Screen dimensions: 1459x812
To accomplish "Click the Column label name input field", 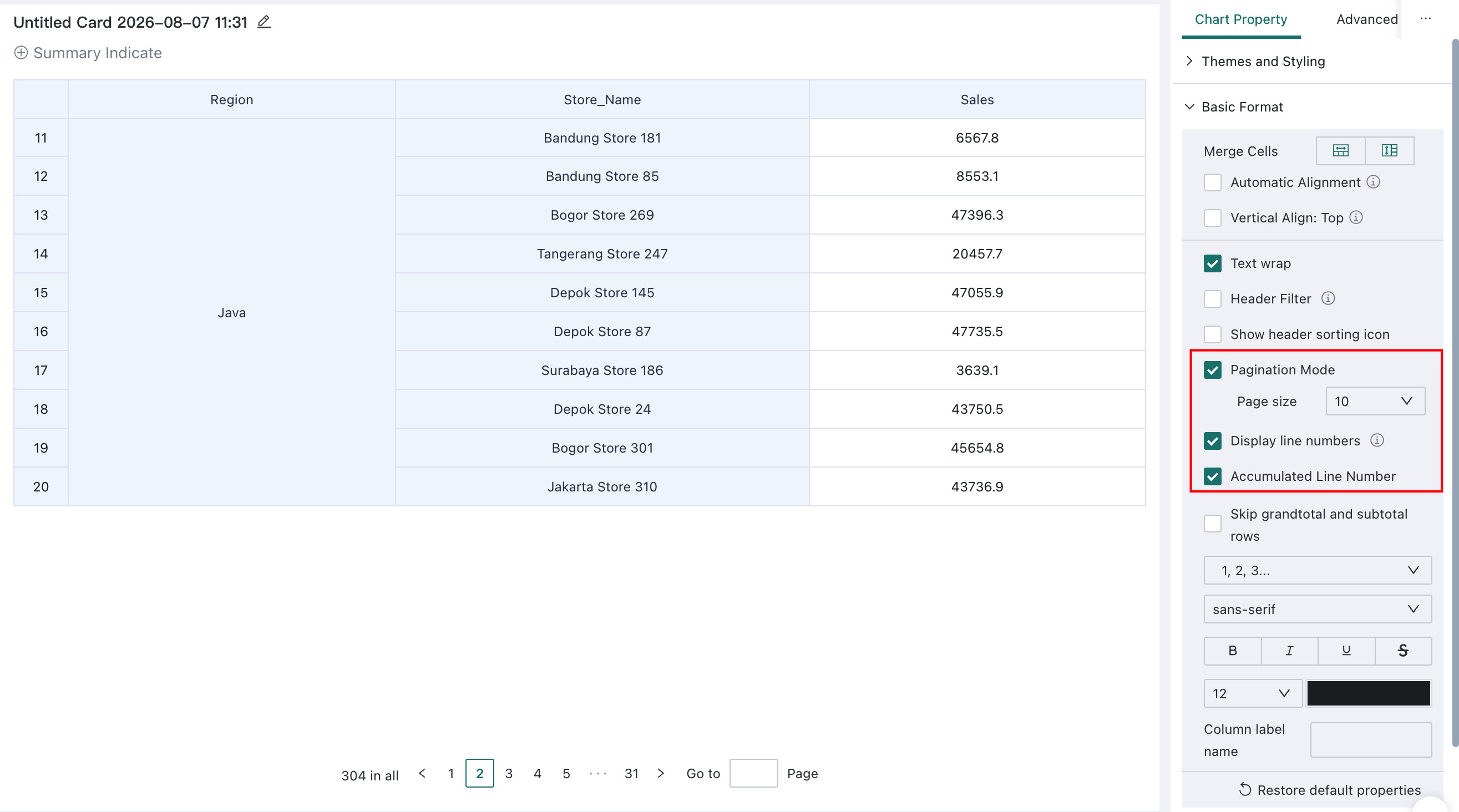I will click(1371, 740).
